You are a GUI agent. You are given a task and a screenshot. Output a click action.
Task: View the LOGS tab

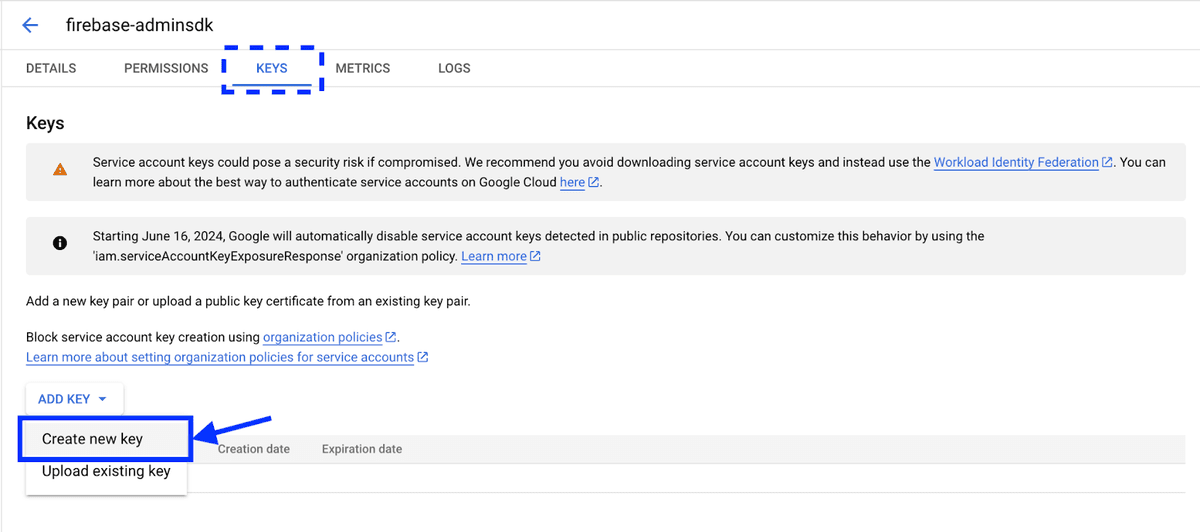tap(454, 68)
